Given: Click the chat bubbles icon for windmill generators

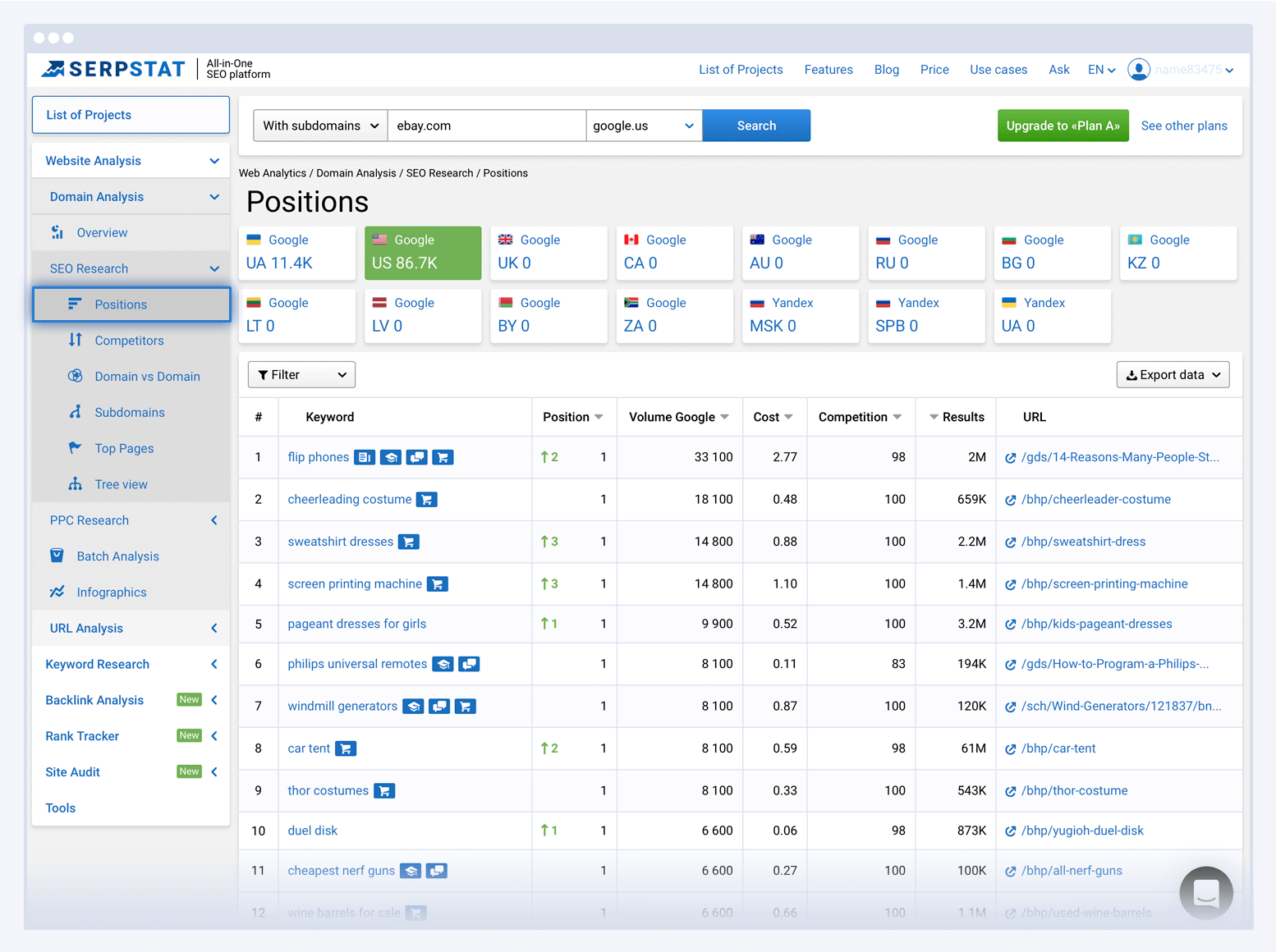Looking at the screenshot, I should [440, 706].
